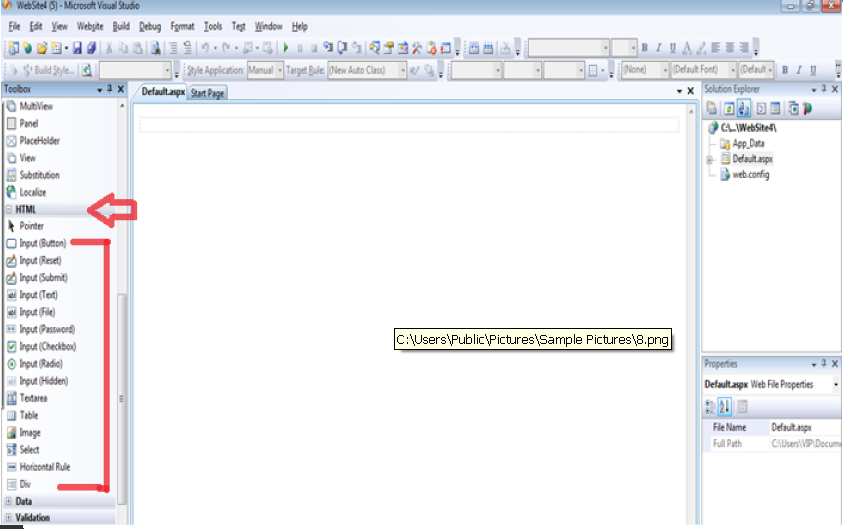Click the View Code icon in Solution Explorer
This screenshot has height=529, width=843.
(x=761, y=109)
